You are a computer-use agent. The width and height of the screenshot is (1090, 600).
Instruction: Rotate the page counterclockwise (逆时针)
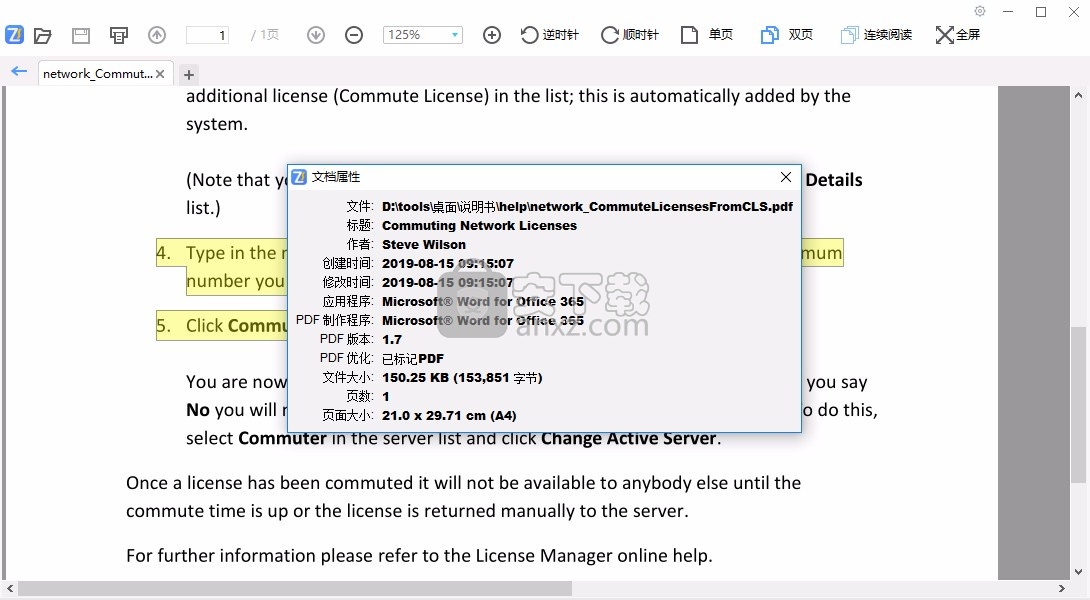[550, 35]
